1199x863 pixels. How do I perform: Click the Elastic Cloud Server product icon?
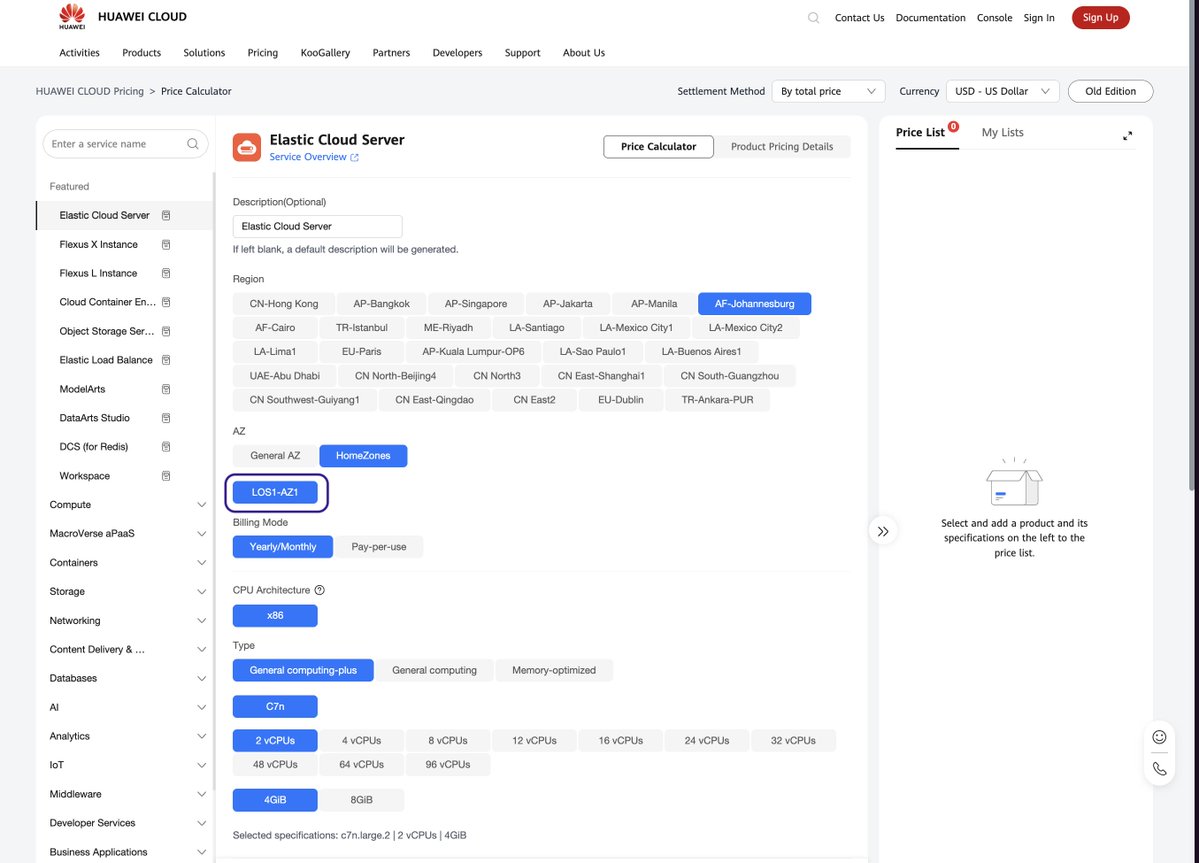click(247, 148)
